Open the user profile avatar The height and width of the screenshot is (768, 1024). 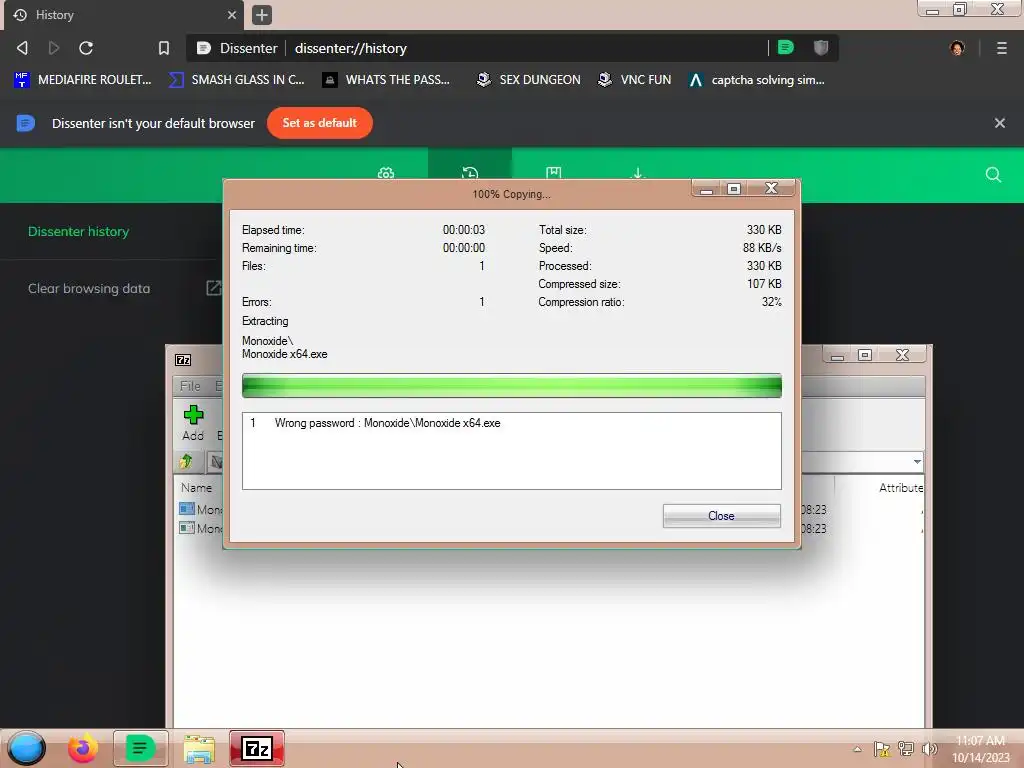(x=957, y=48)
